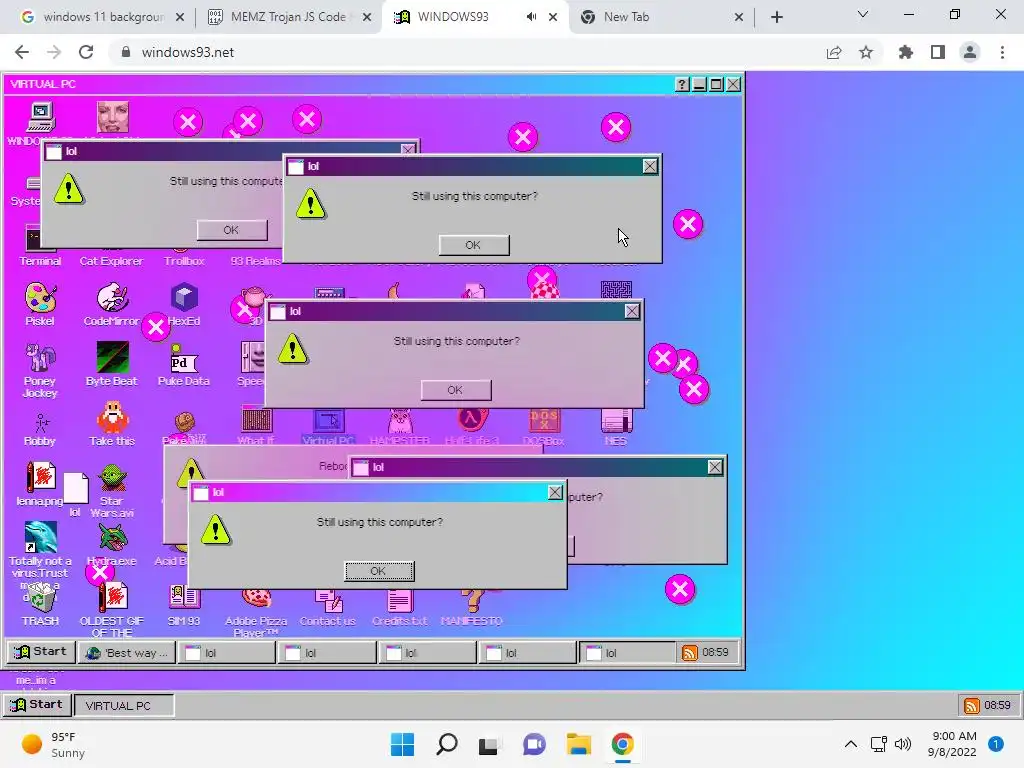Screen dimensions: 1024x768
Task: Go back using the browser back arrow
Action: pyautogui.click(x=22, y=52)
